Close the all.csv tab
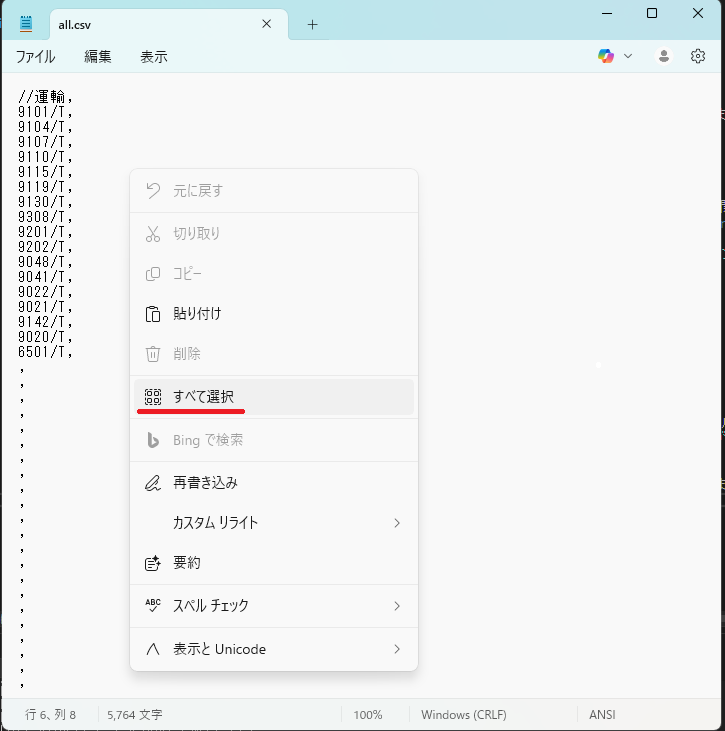The width and height of the screenshot is (725, 731). coord(267,24)
